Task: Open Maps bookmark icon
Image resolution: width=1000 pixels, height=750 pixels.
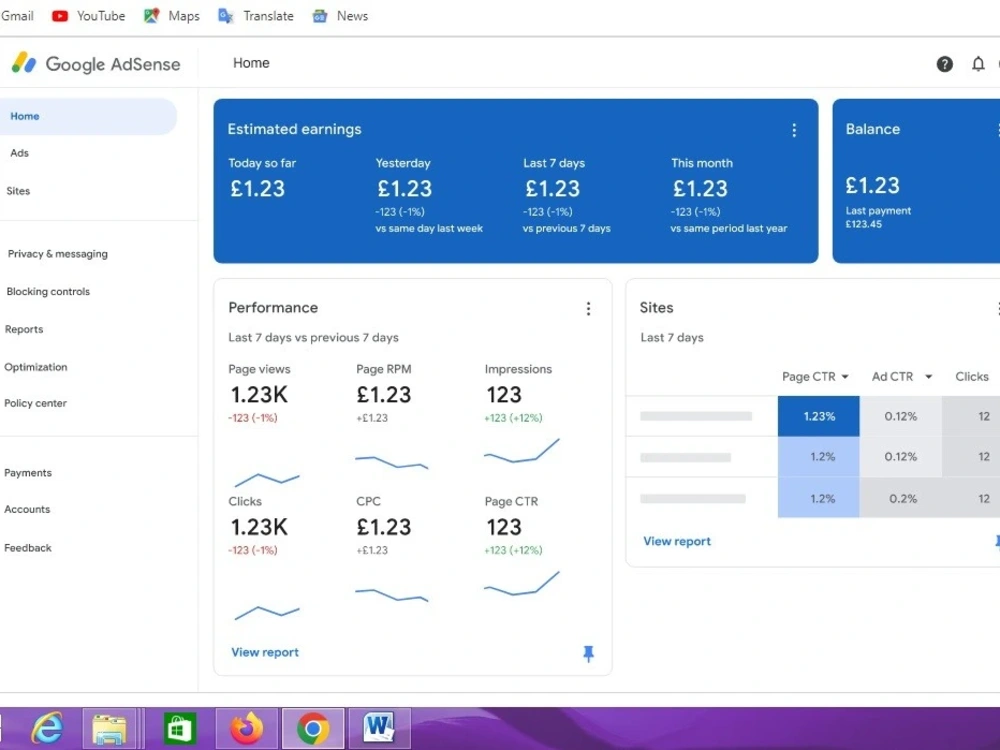Action: 151,16
